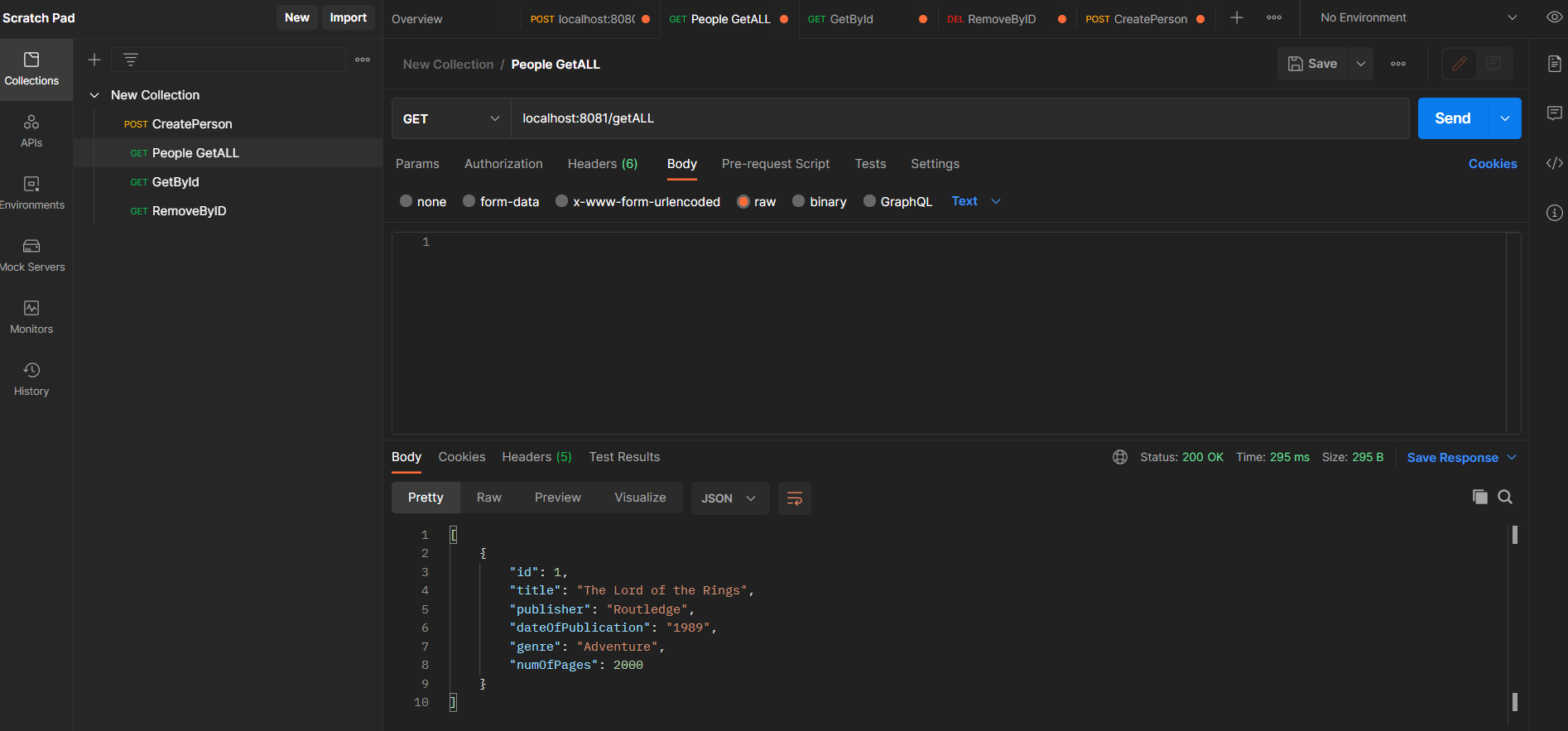Select the raw body type radio
The height and width of the screenshot is (731, 1568).
(x=743, y=201)
